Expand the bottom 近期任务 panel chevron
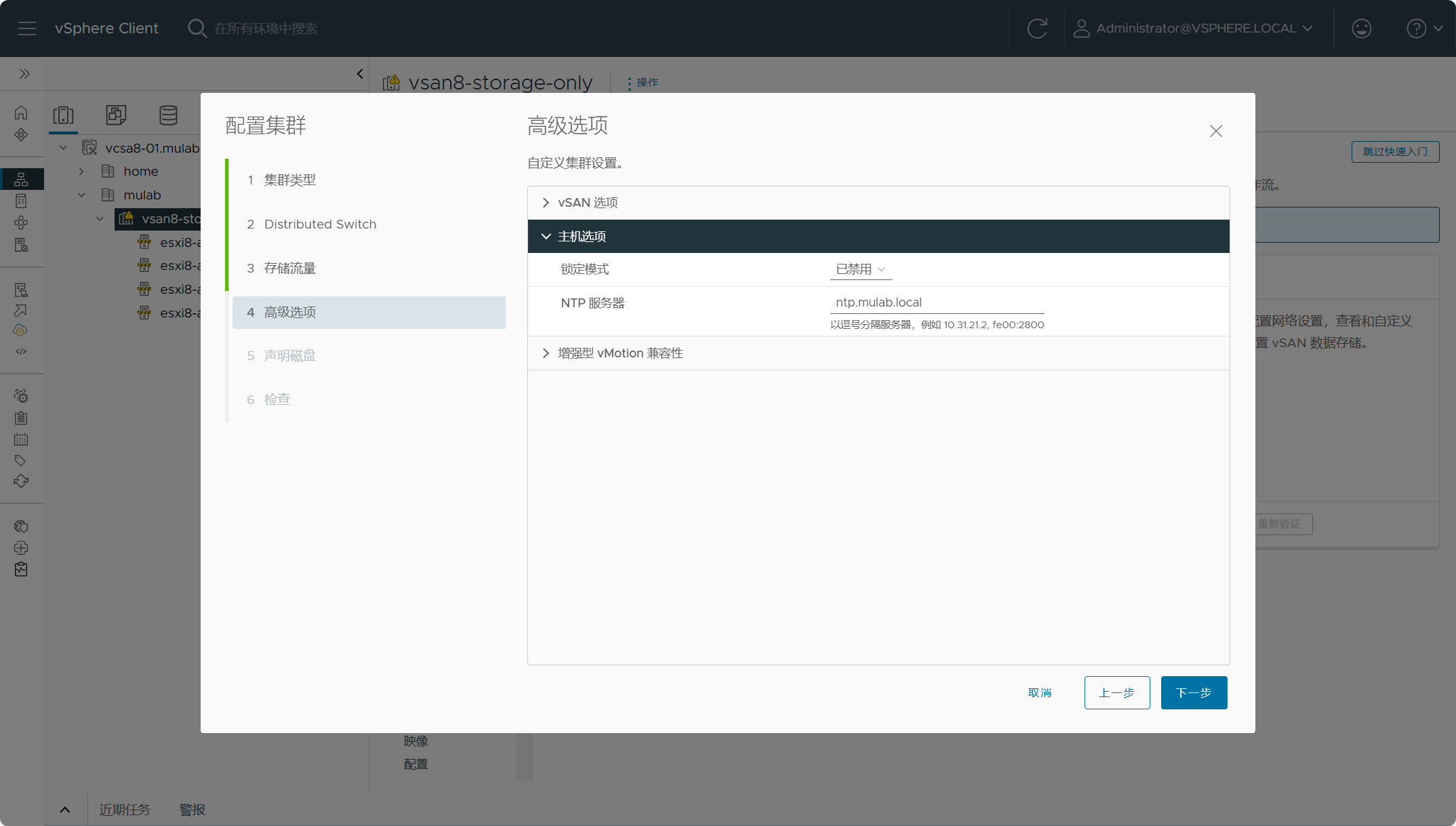Viewport: 1456px width, 826px height. (65, 810)
